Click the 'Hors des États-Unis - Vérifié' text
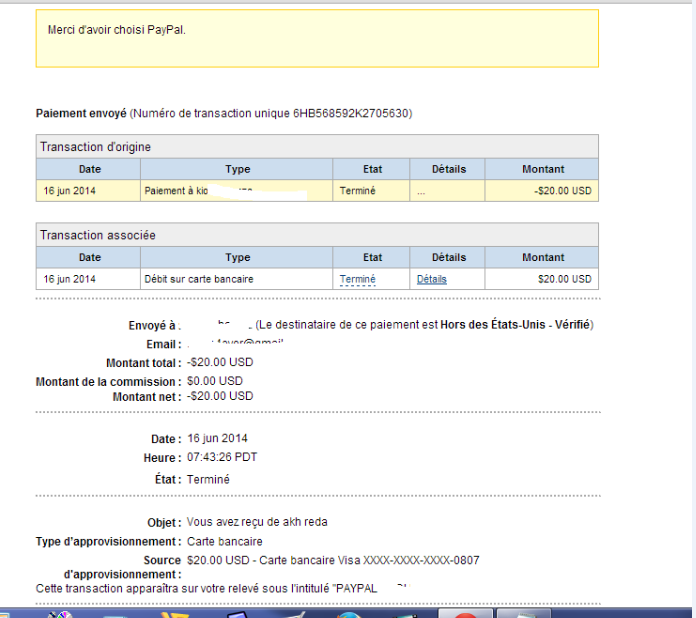696x618 pixels. point(515,325)
